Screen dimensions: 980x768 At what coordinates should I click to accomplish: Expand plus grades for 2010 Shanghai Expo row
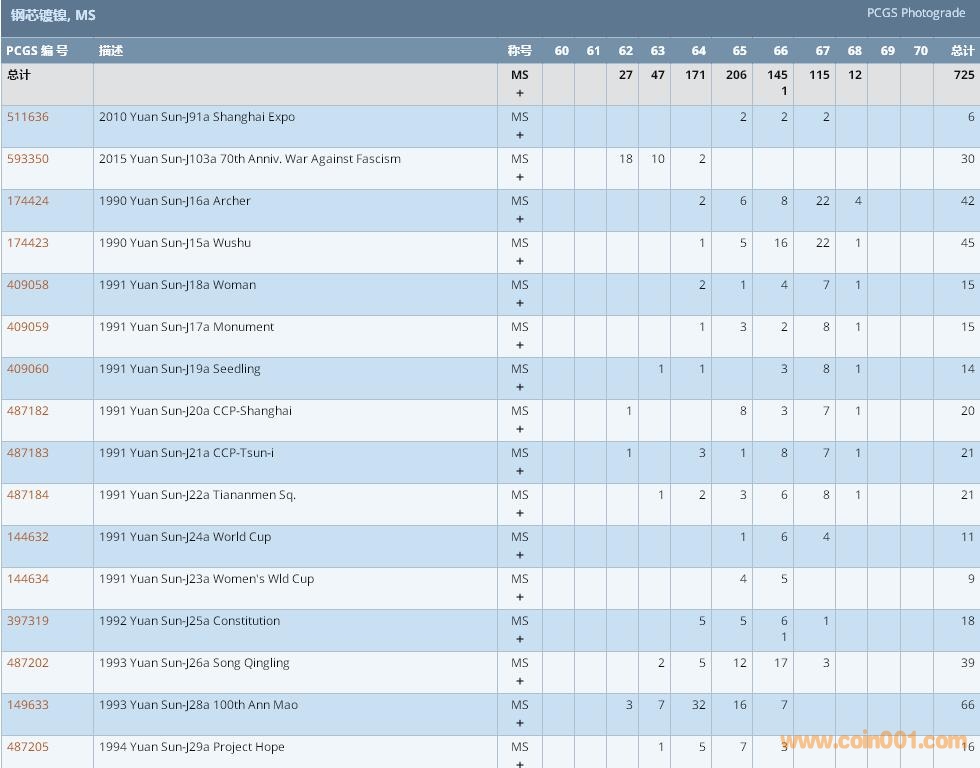(520, 135)
